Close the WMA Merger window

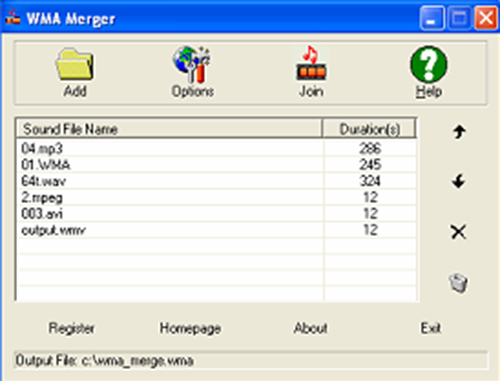pyautogui.click(x=486, y=18)
